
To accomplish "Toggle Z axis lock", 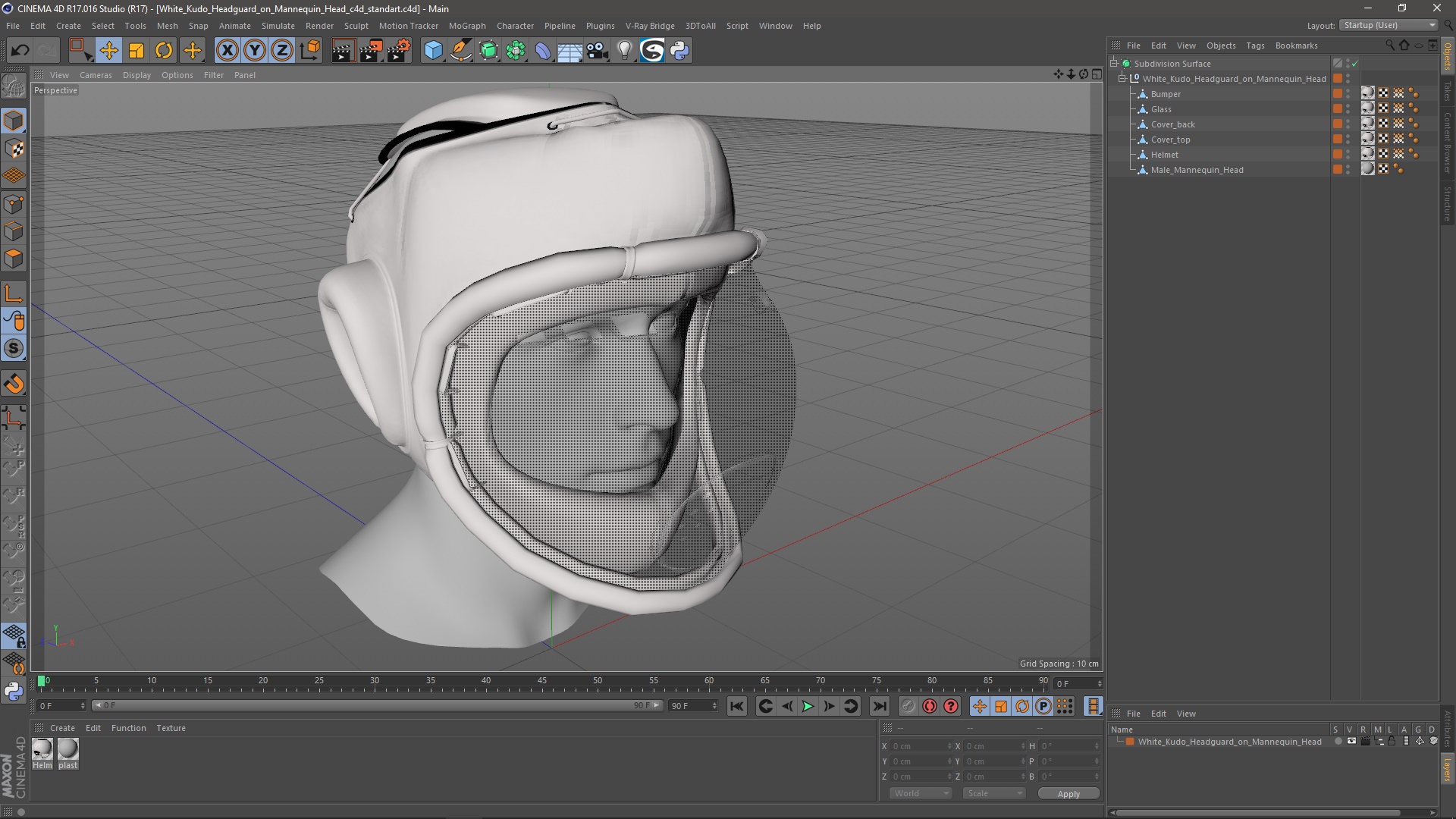I will 281,51.
